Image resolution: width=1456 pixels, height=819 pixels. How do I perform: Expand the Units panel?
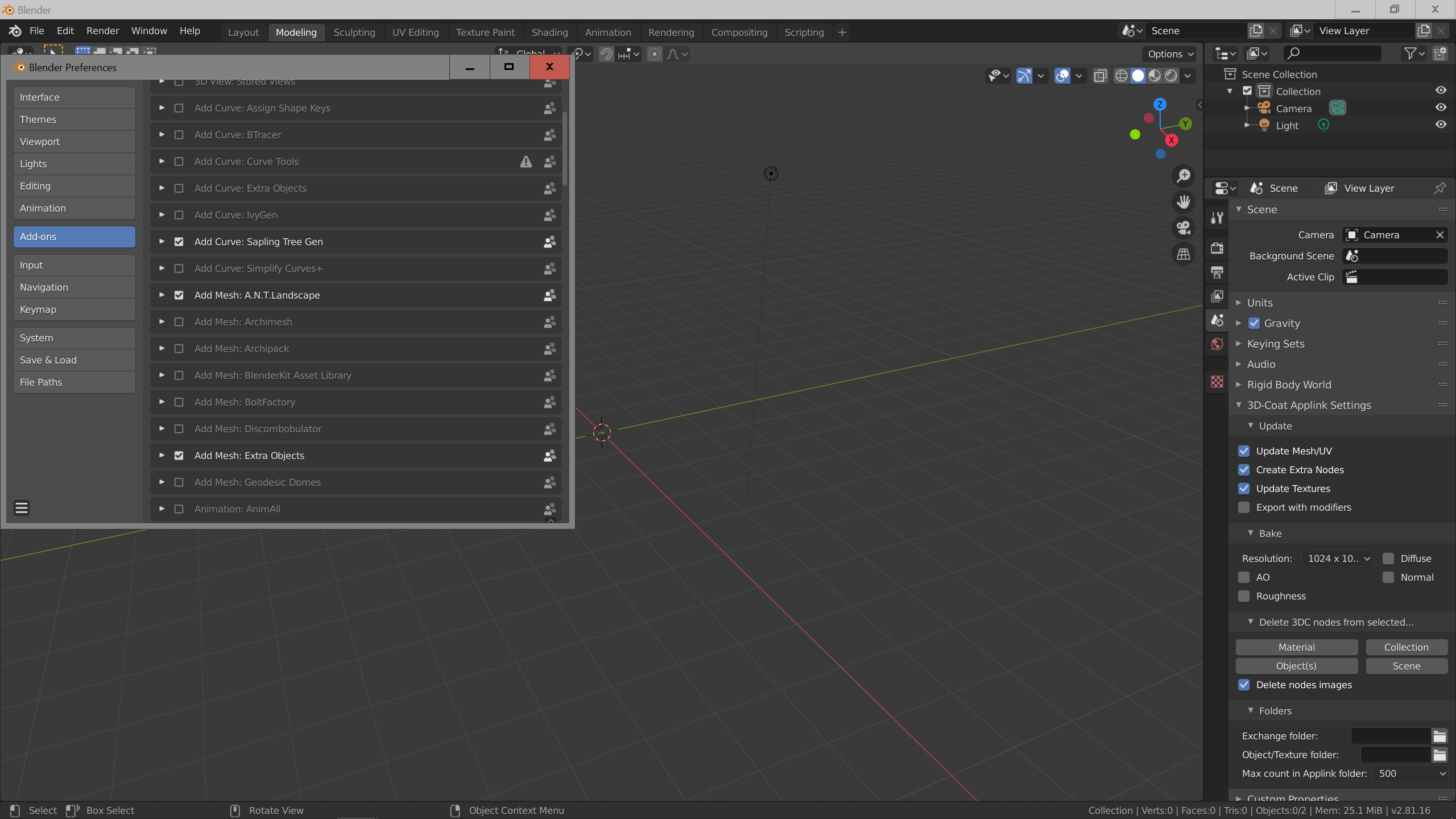pyautogui.click(x=1260, y=303)
